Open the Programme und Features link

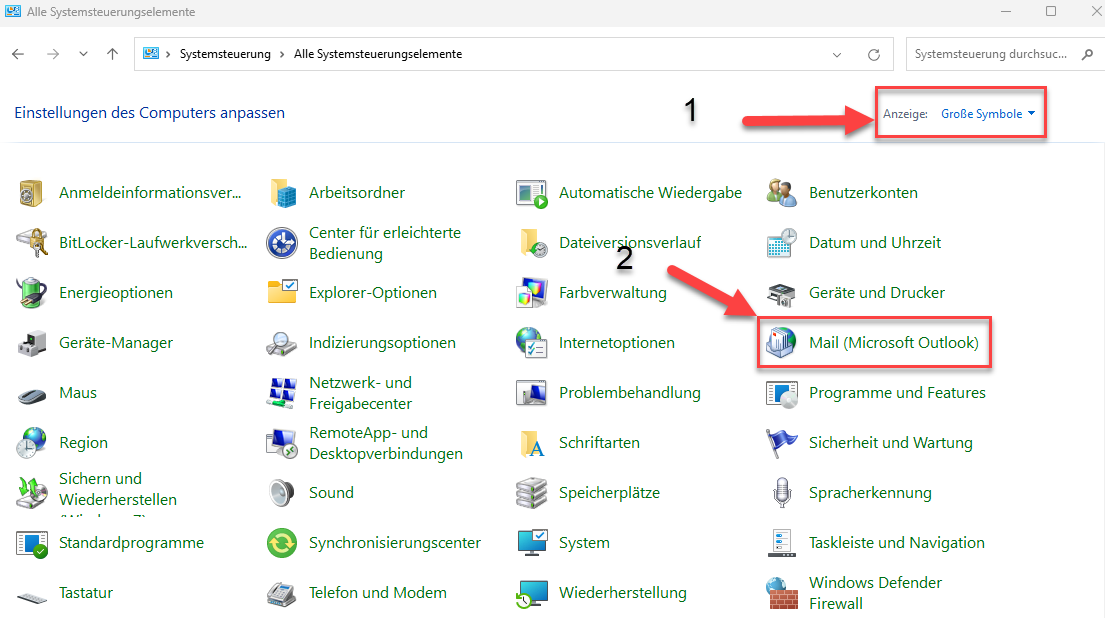click(x=896, y=393)
